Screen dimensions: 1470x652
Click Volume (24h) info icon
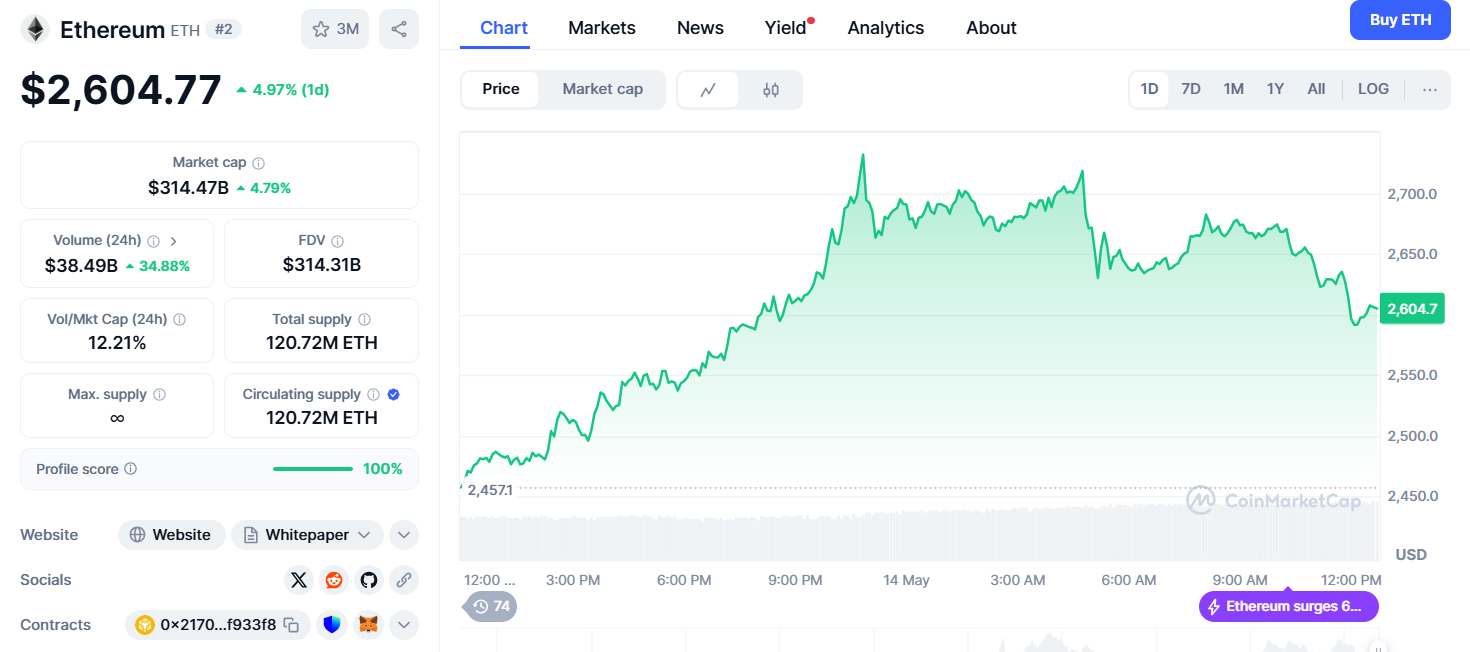coord(153,241)
